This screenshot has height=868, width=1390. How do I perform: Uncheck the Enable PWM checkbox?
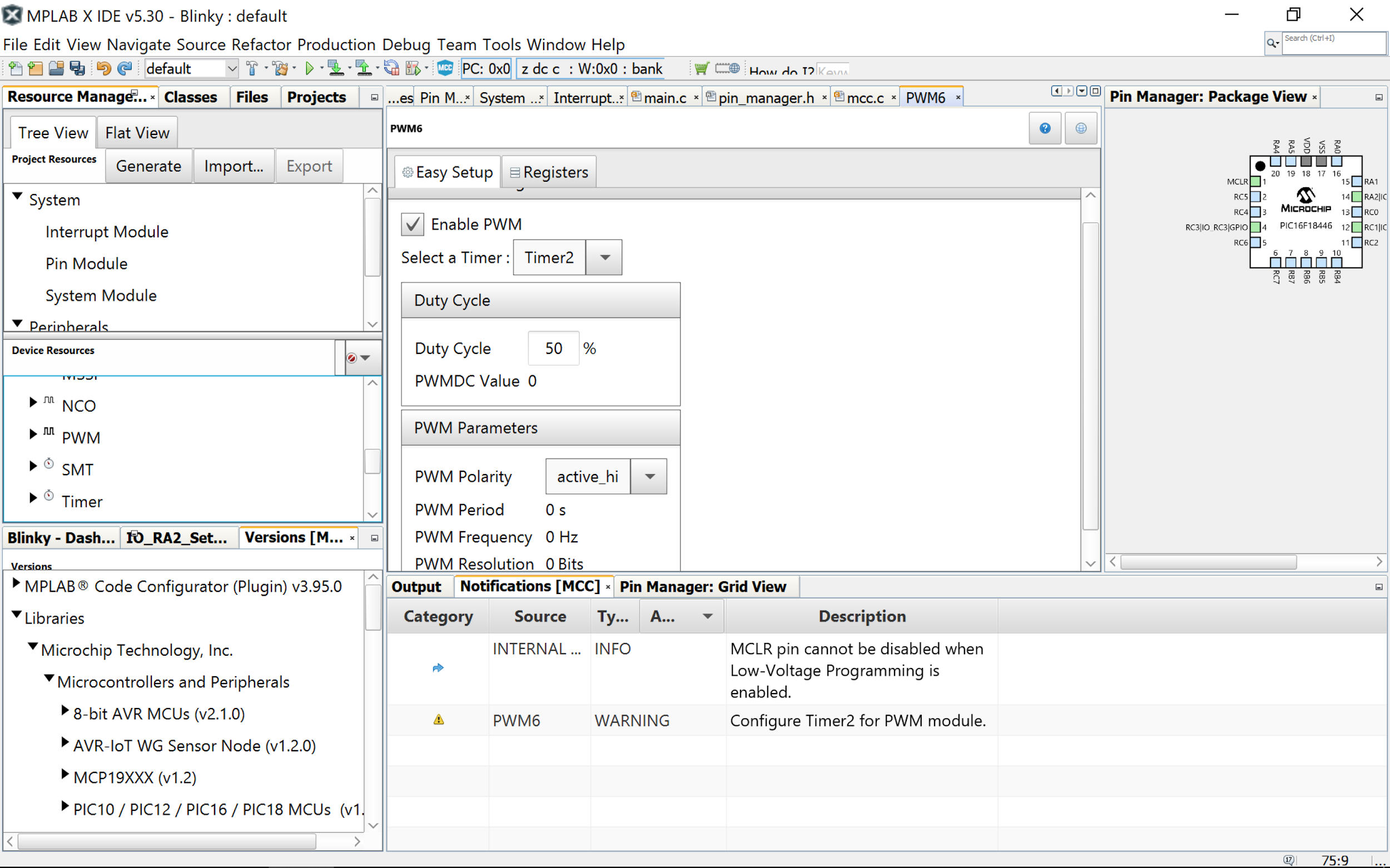point(413,224)
